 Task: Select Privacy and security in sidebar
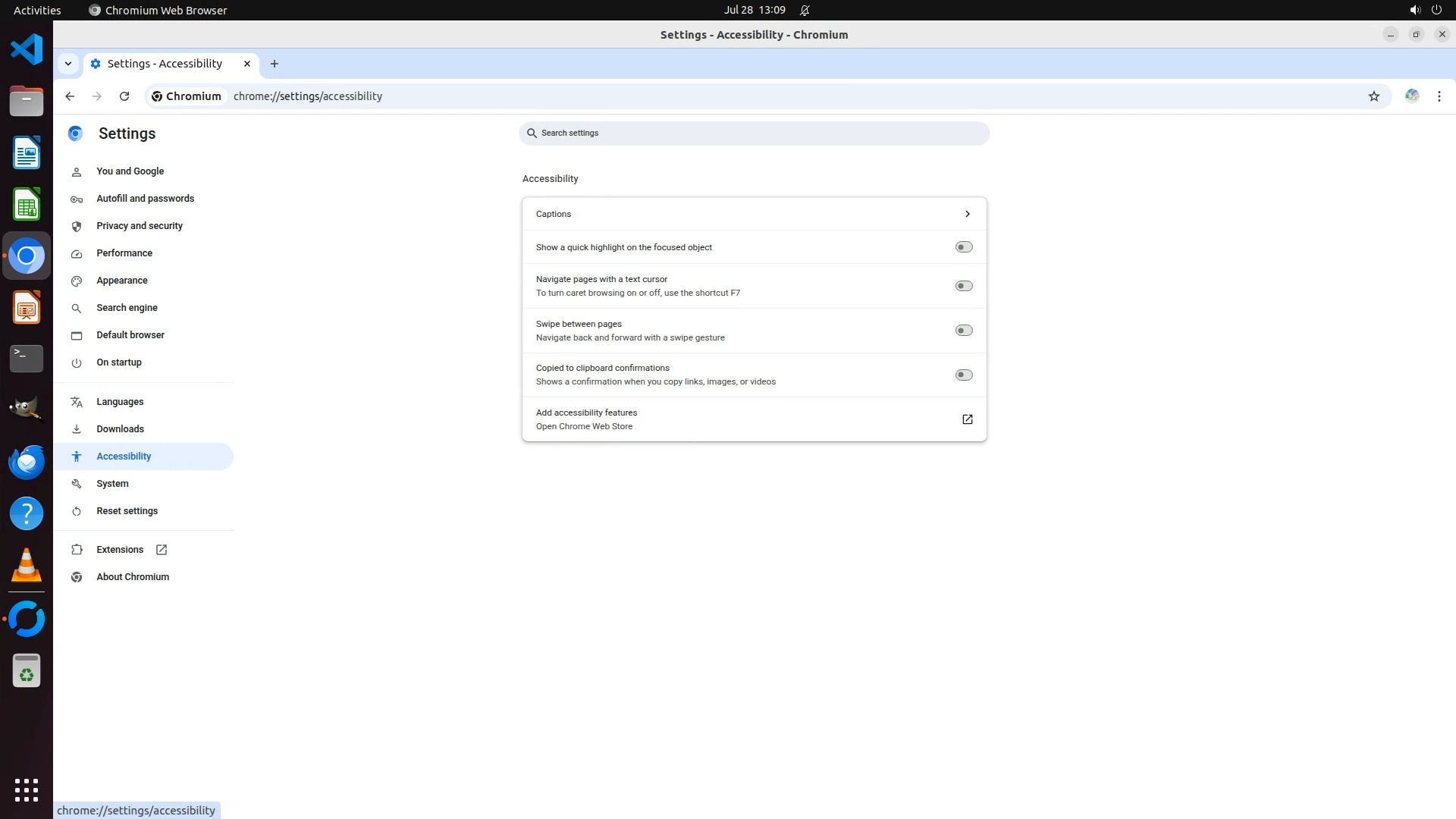coord(140,226)
